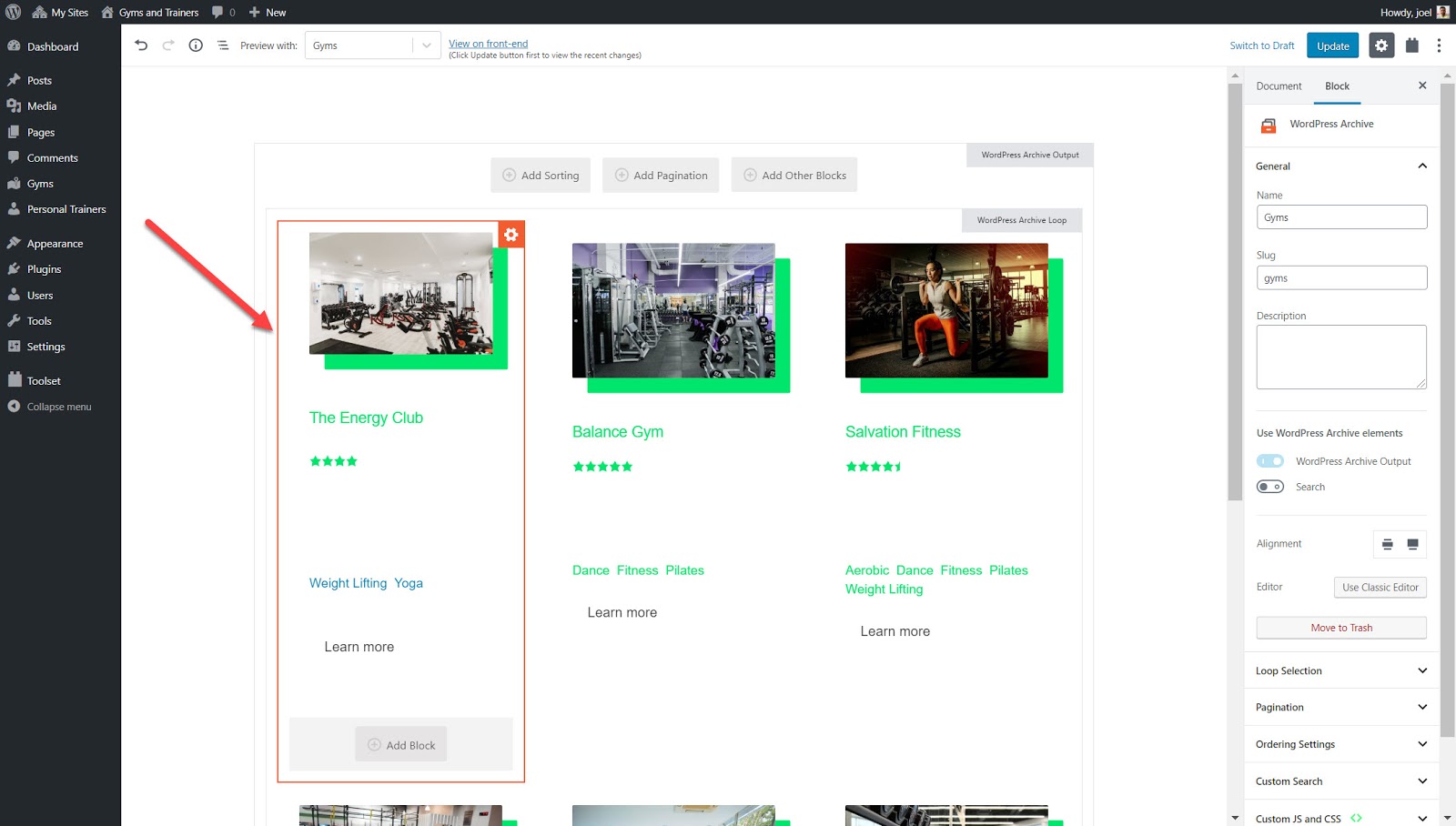Click the Undo arrow icon
This screenshot has width=1456, height=826.
[141, 45]
